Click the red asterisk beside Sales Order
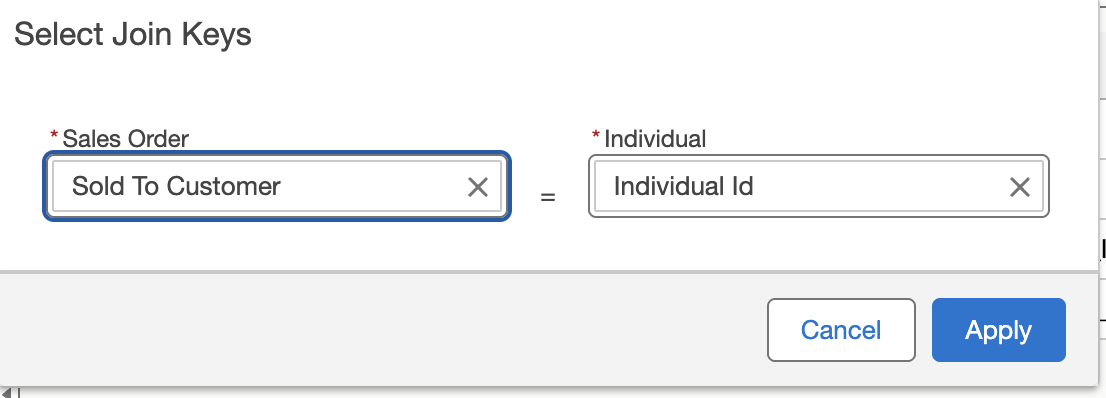Screen dimensions: 1106x398 pos(54,135)
